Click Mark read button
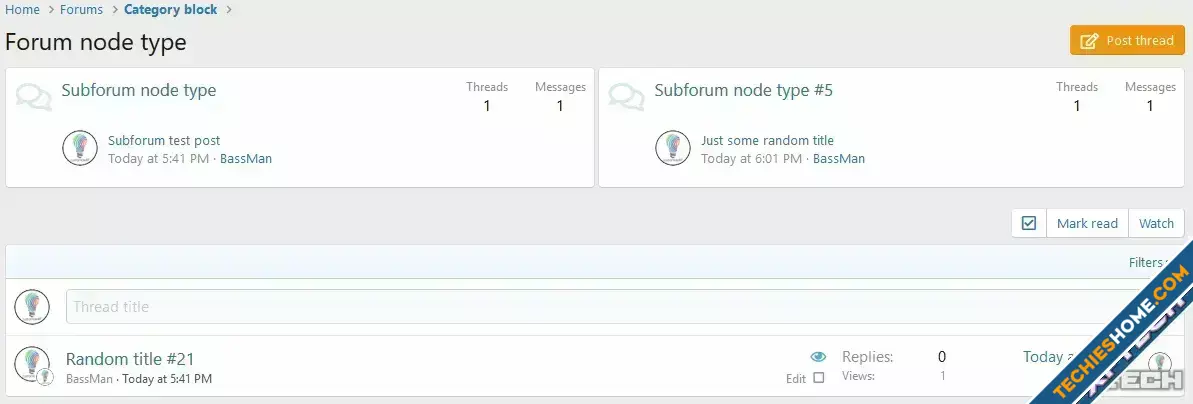 pyautogui.click(x=1087, y=223)
